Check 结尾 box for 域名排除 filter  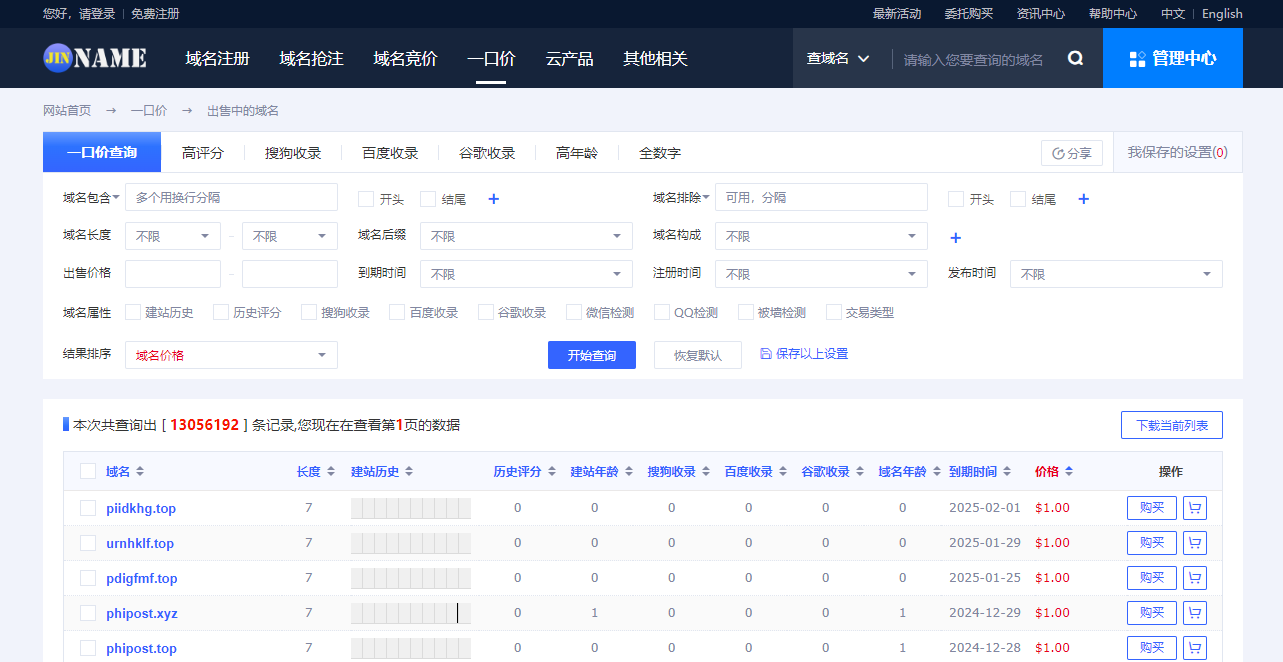[x=1018, y=199]
